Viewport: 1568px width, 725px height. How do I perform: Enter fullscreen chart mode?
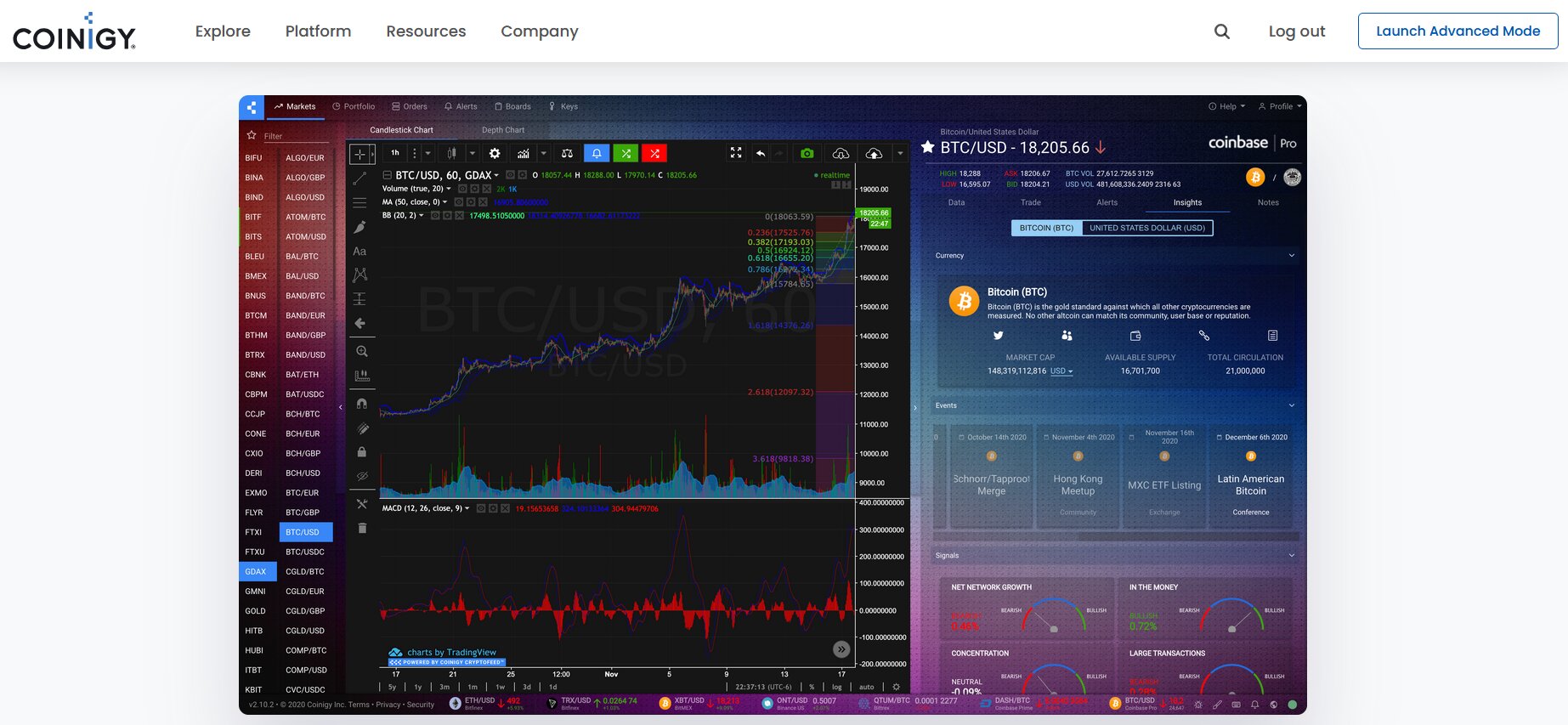(x=736, y=153)
